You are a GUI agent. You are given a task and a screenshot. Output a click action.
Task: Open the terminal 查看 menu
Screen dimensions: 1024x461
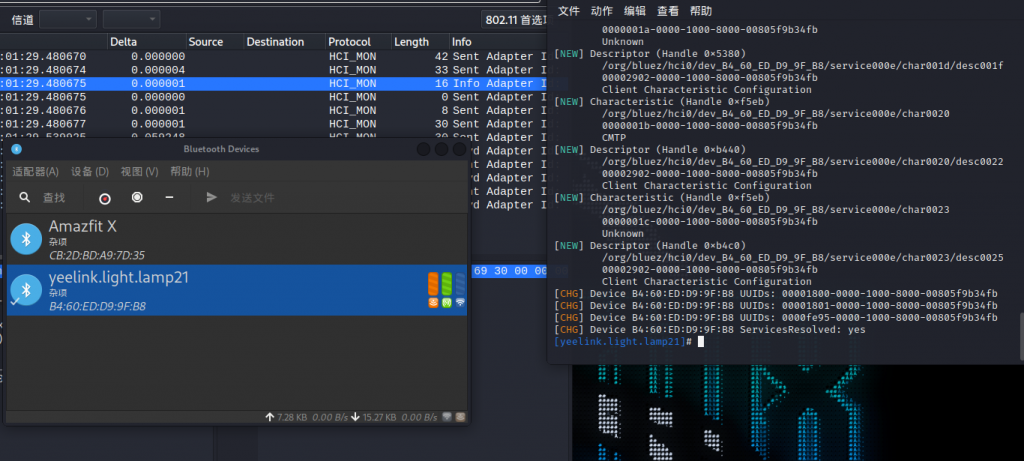pos(668,11)
